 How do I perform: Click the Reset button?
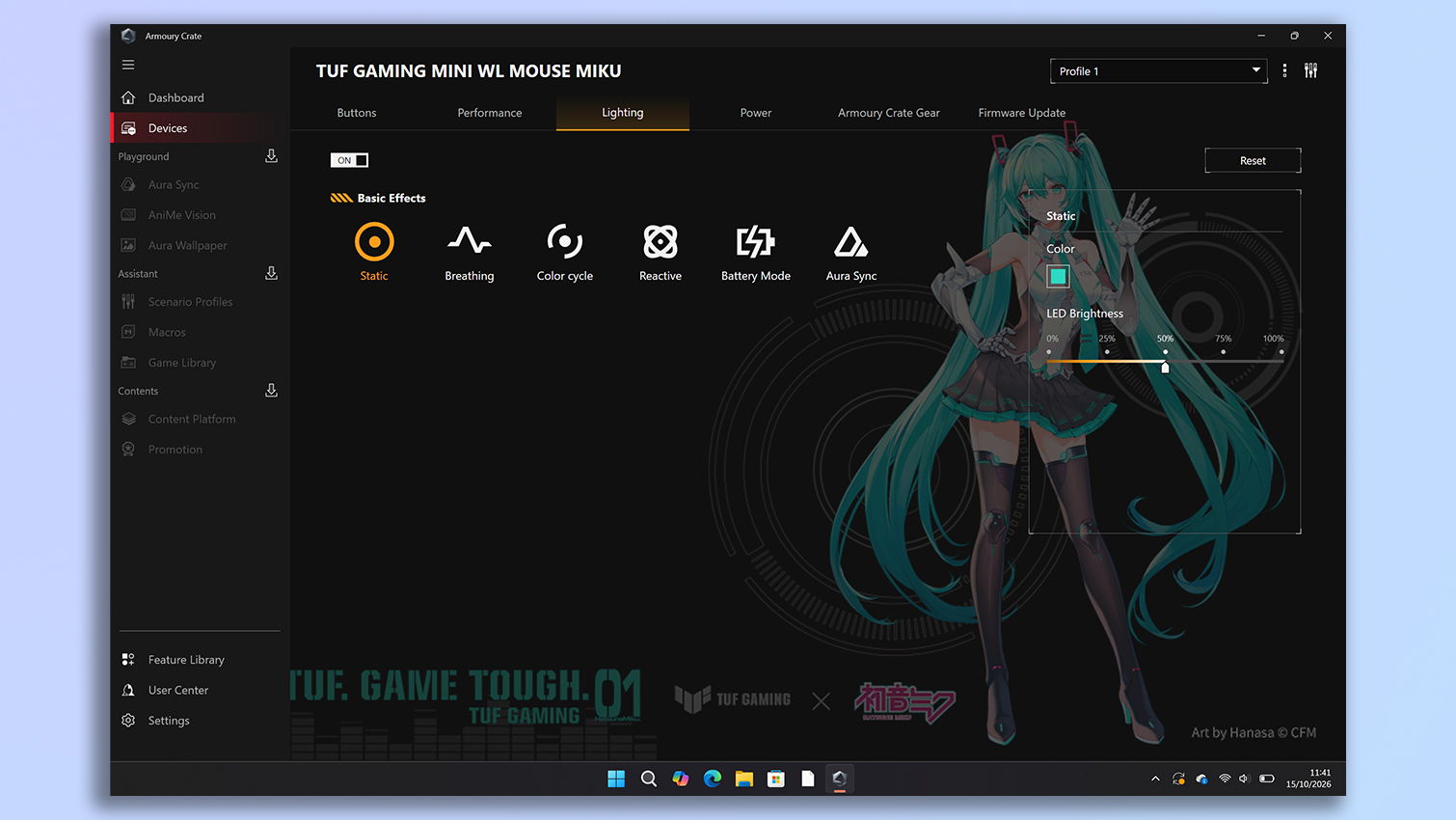[x=1253, y=160]
